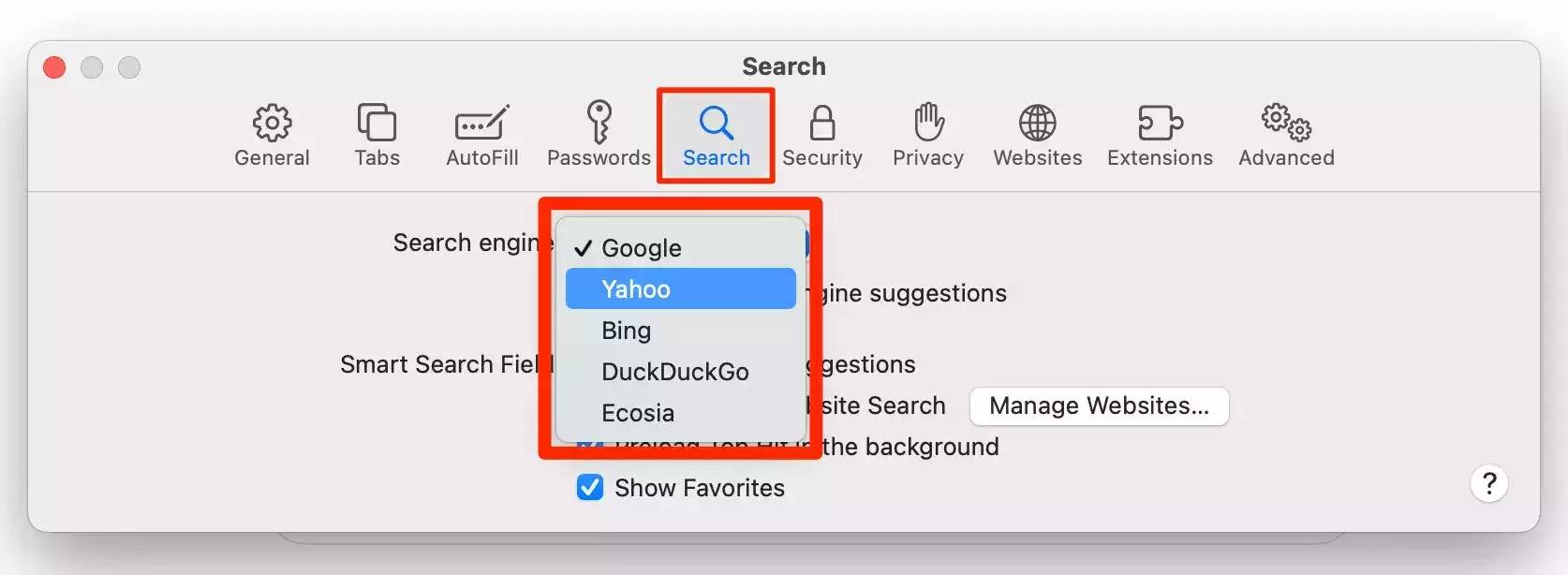Image resolution: width=1568 pixels, height=575 pixels.
Task: Open Extensions preferences
Action: (x=1160, y=135)
